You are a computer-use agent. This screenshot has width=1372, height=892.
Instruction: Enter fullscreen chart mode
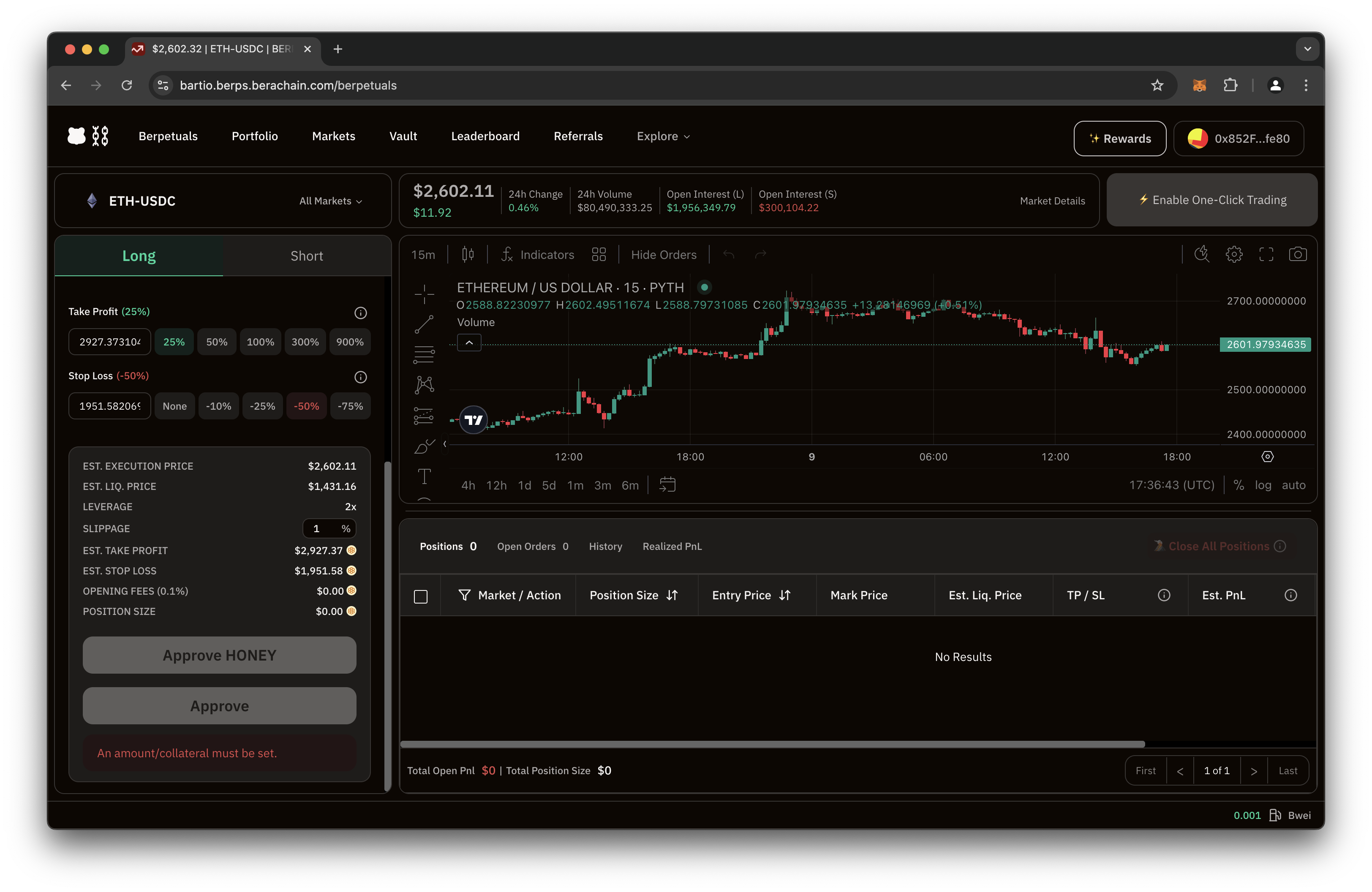tap(1266, 254)
